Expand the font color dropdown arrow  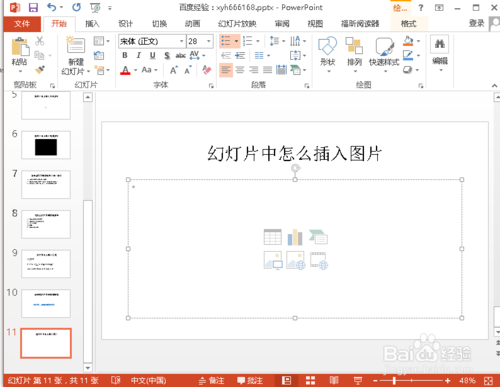pos(136,70)
